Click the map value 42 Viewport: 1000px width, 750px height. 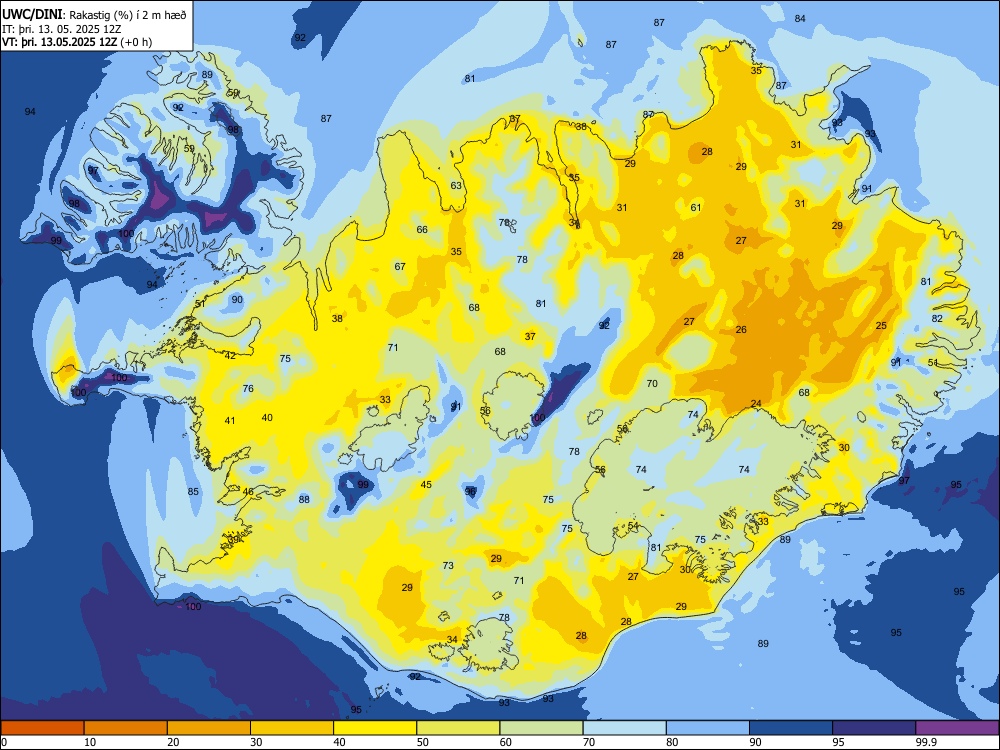pos(230,356)
